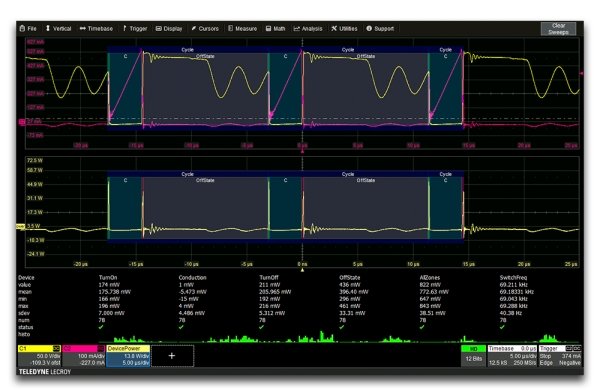Screen dimensions: 600x390
Task: Open the Math menu
Action: (276, 28)
